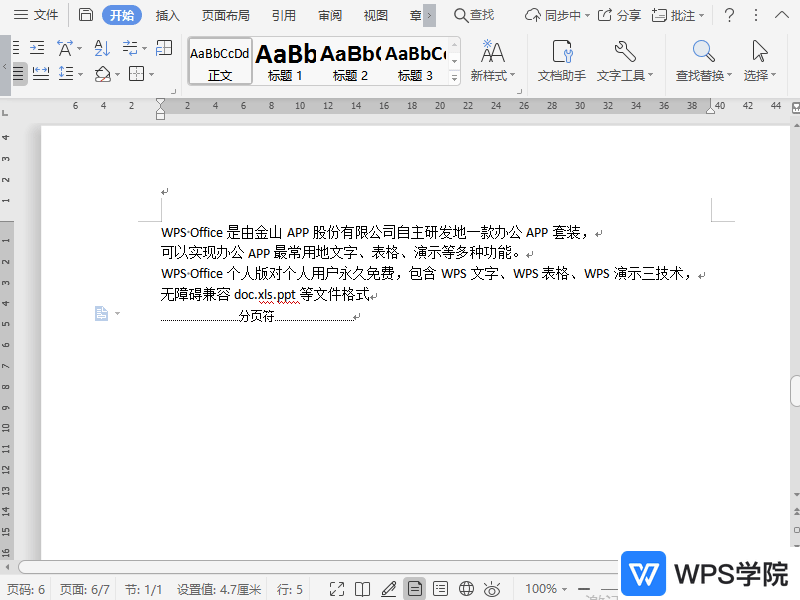The height and width of the screenshot is (600, 800).
Task: Click the alphabetical sort icon
Action: (x=102, y=47)
